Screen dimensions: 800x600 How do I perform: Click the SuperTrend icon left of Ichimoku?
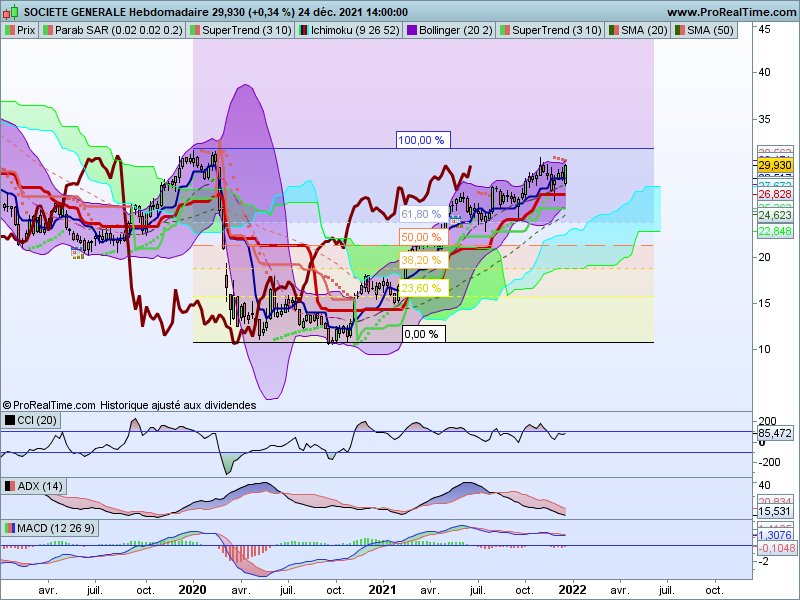click(195, 31)
